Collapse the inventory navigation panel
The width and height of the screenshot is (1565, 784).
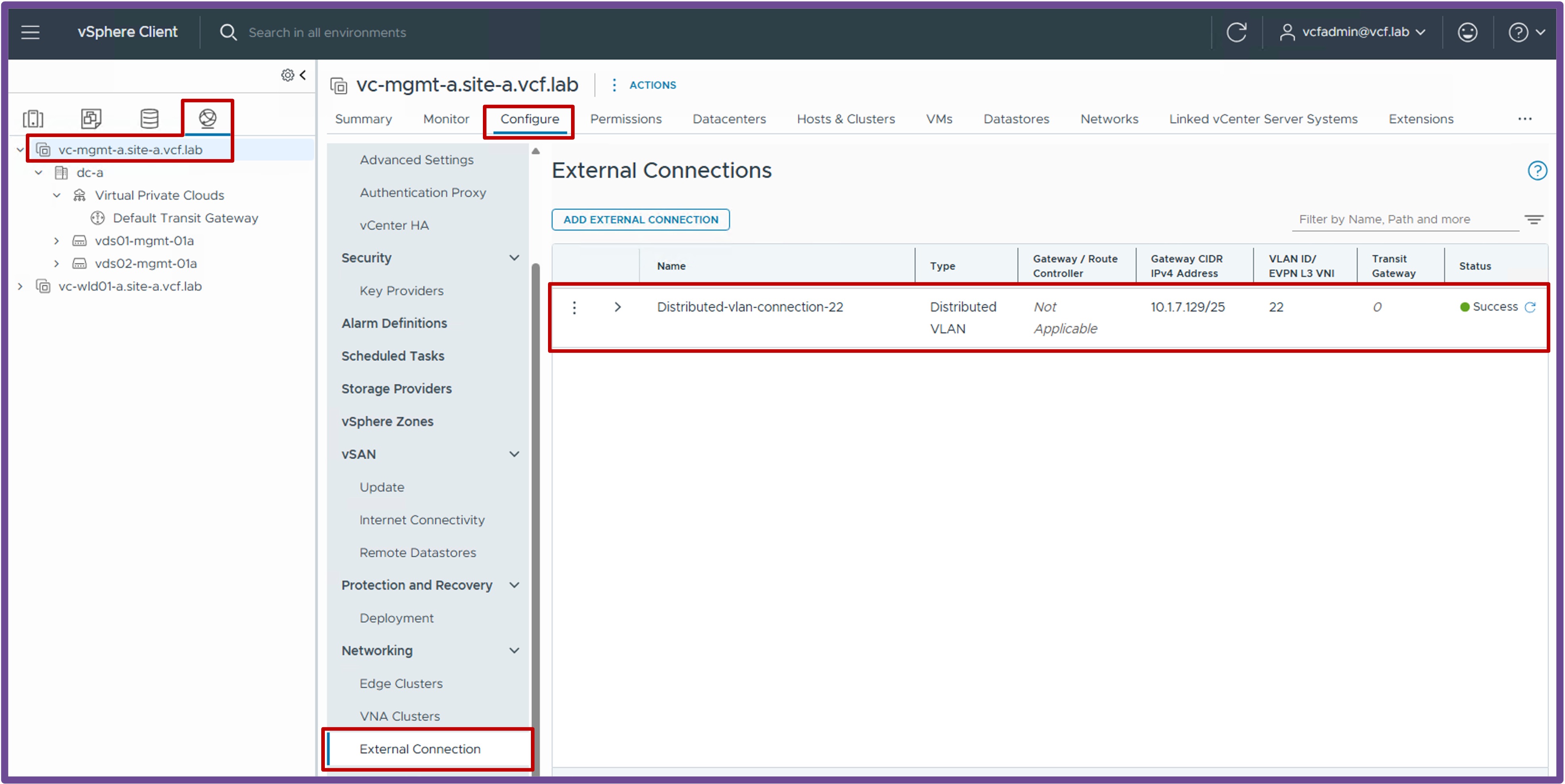click(x=303, y=75)
